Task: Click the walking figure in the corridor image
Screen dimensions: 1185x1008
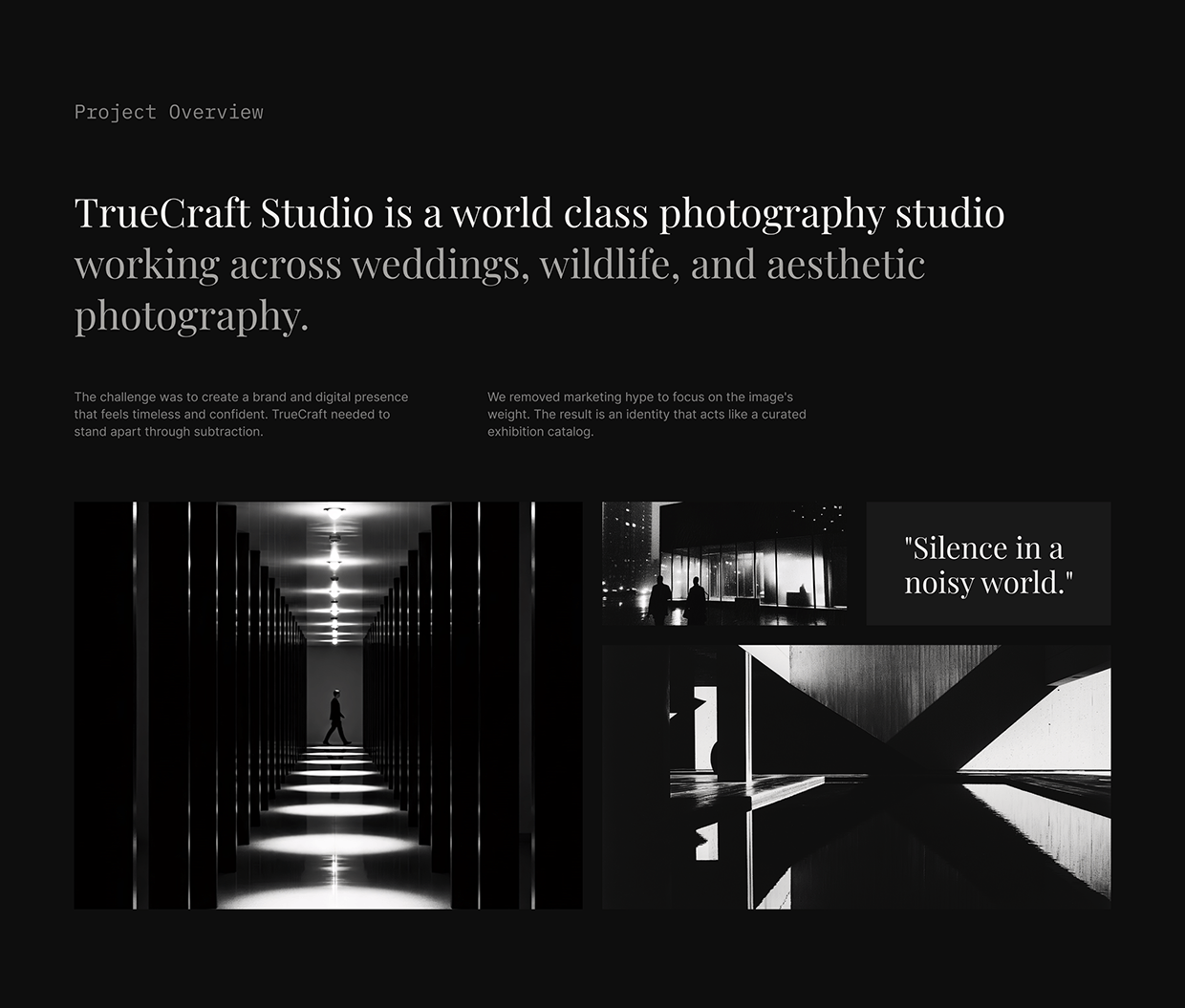Action: (x=336, y=718)
